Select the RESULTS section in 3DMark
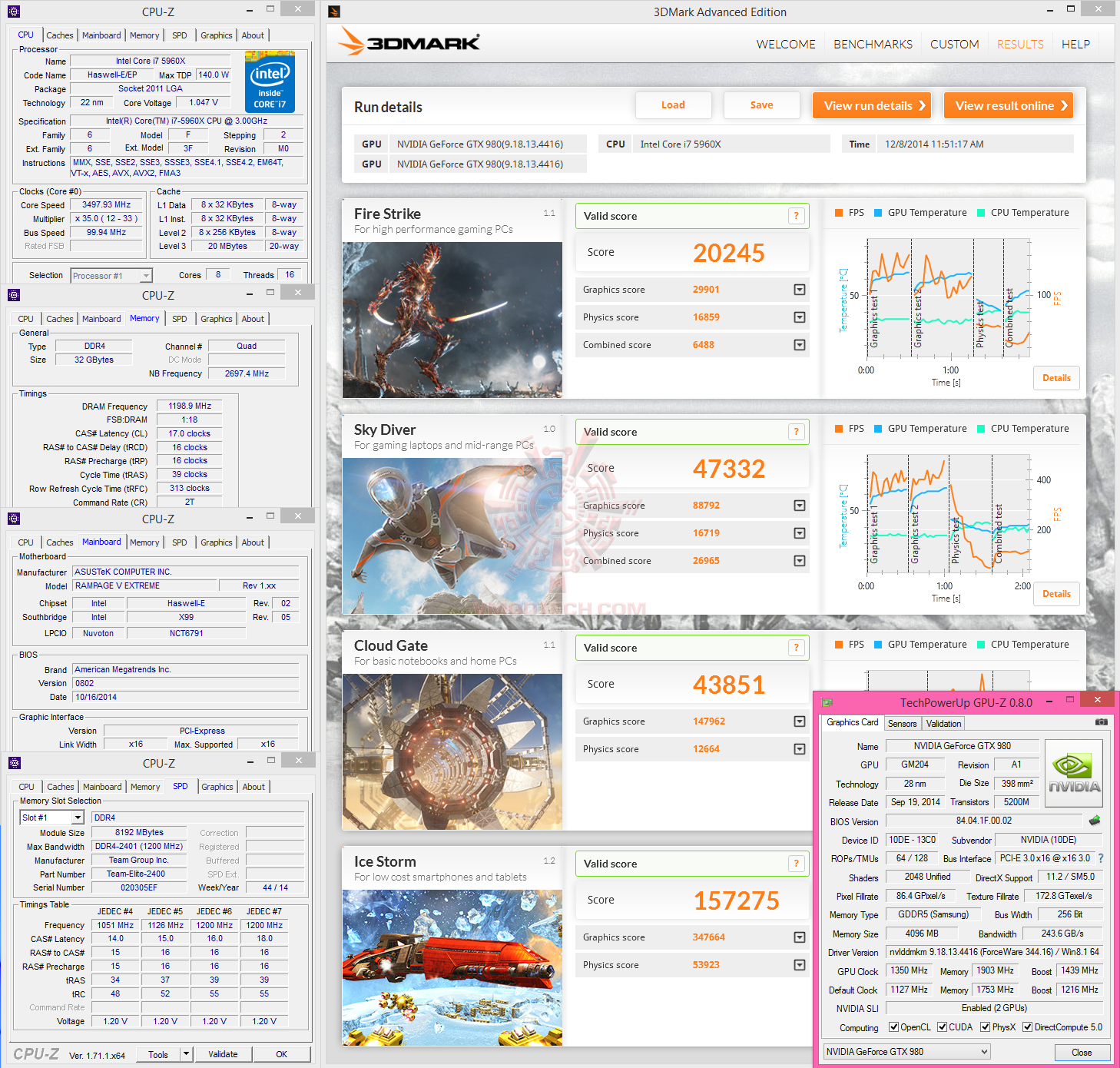This screenshot has height=1068, width=1120. 1020,44
